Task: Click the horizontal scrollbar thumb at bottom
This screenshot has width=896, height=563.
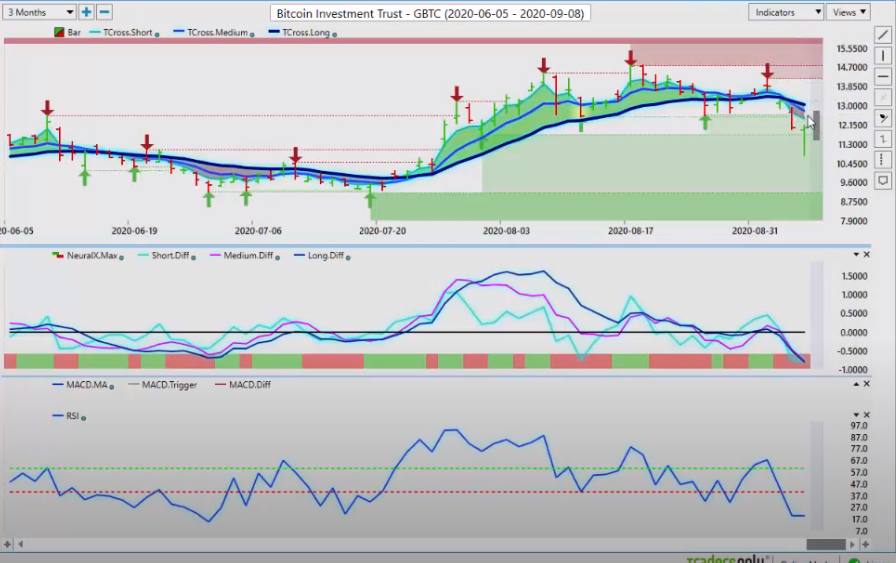Action: [826, 544]
